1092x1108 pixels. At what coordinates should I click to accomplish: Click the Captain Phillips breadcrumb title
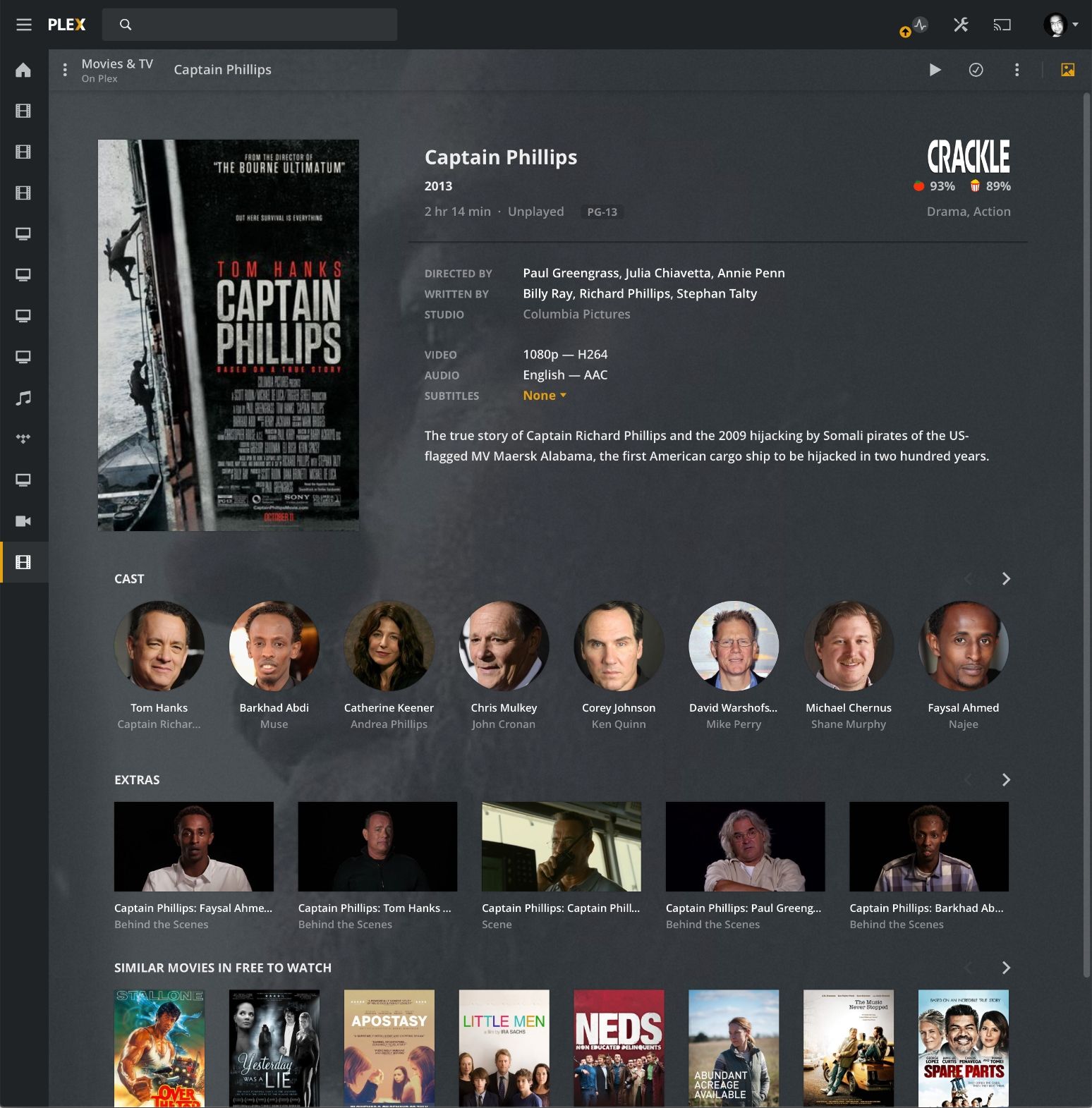(x=223, y=70)
